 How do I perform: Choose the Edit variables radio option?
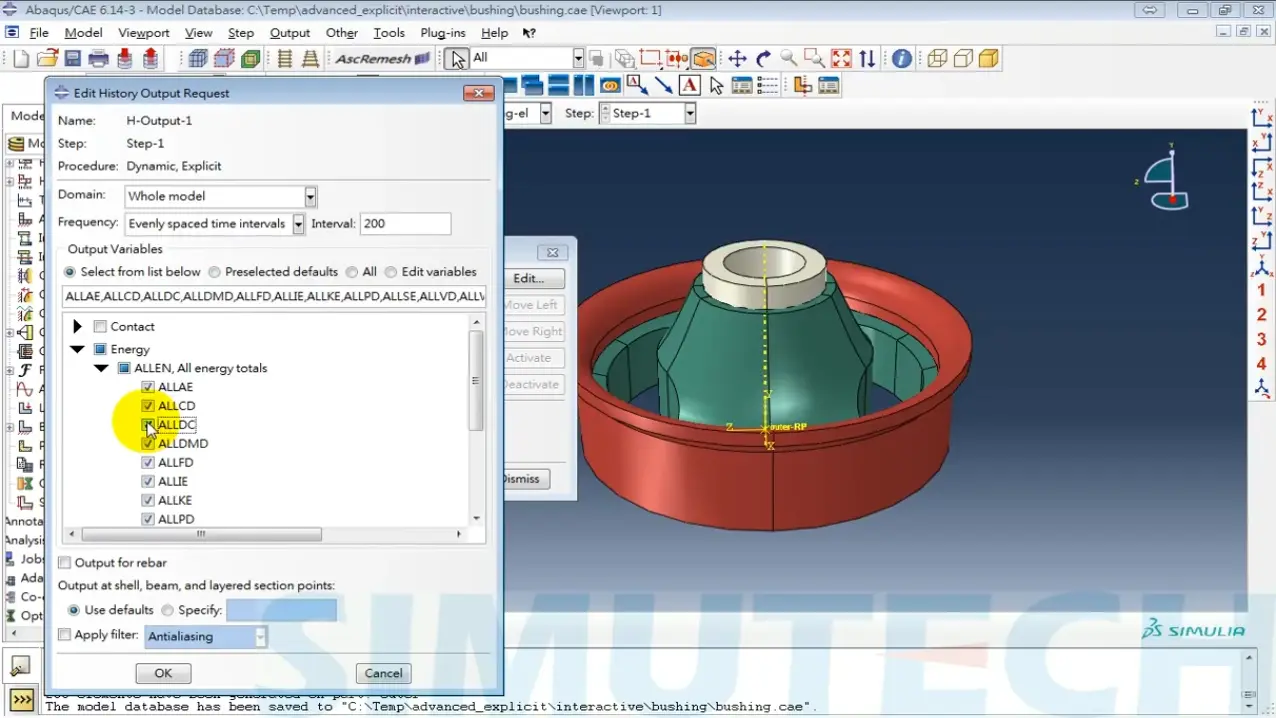tap(391, 272)
